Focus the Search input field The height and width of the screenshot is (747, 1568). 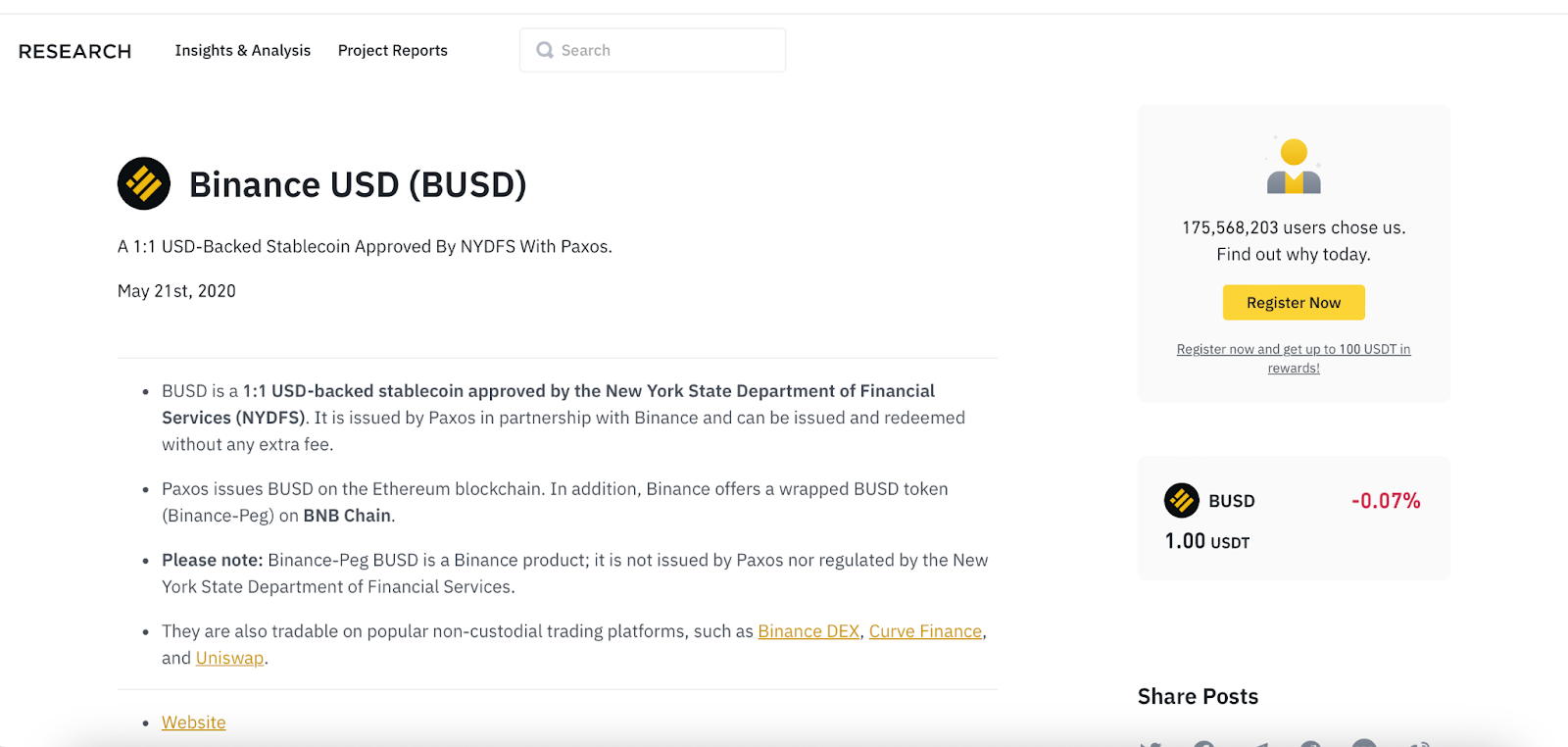click(653, 50)
